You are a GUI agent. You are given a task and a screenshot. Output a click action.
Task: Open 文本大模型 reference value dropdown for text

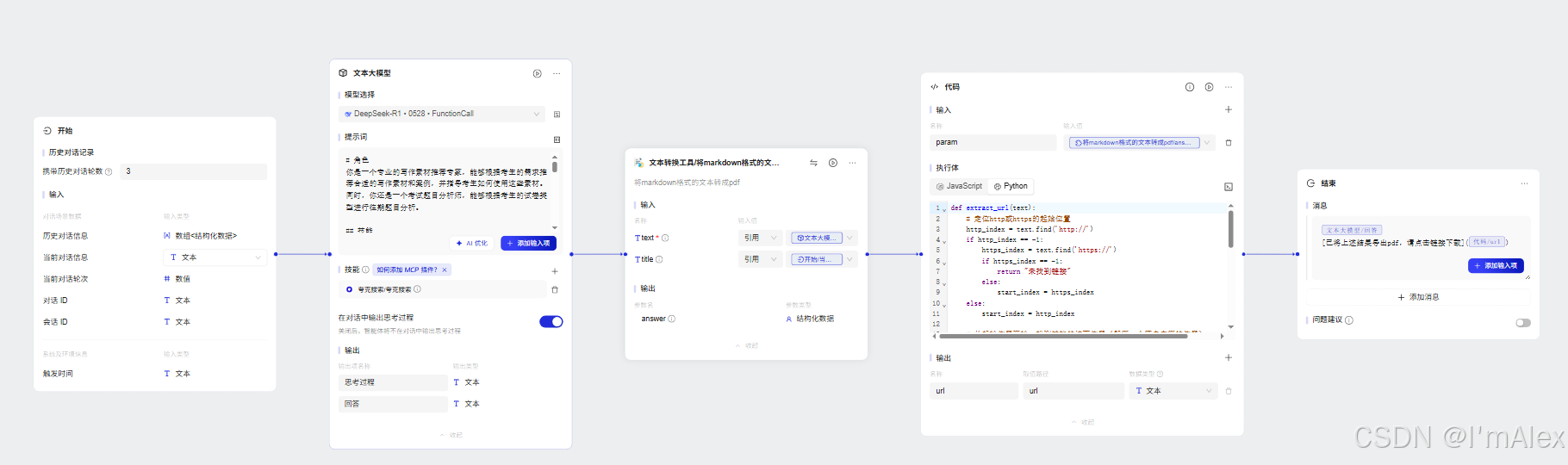(822, 238)
